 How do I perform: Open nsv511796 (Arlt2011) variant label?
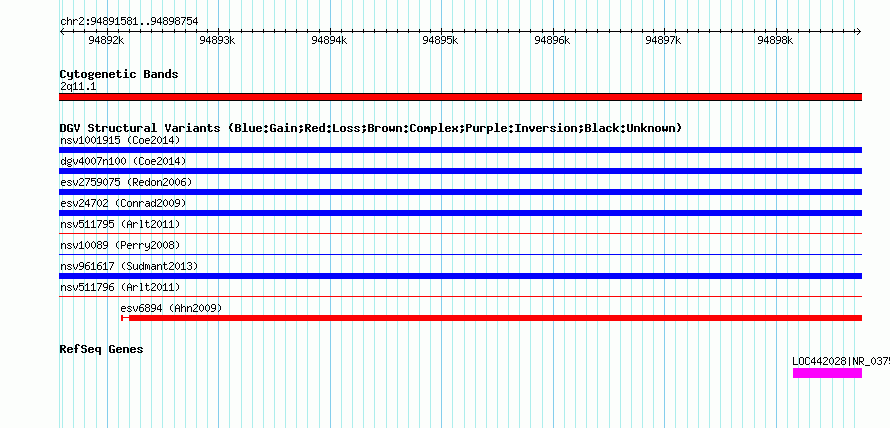point(120,287)
